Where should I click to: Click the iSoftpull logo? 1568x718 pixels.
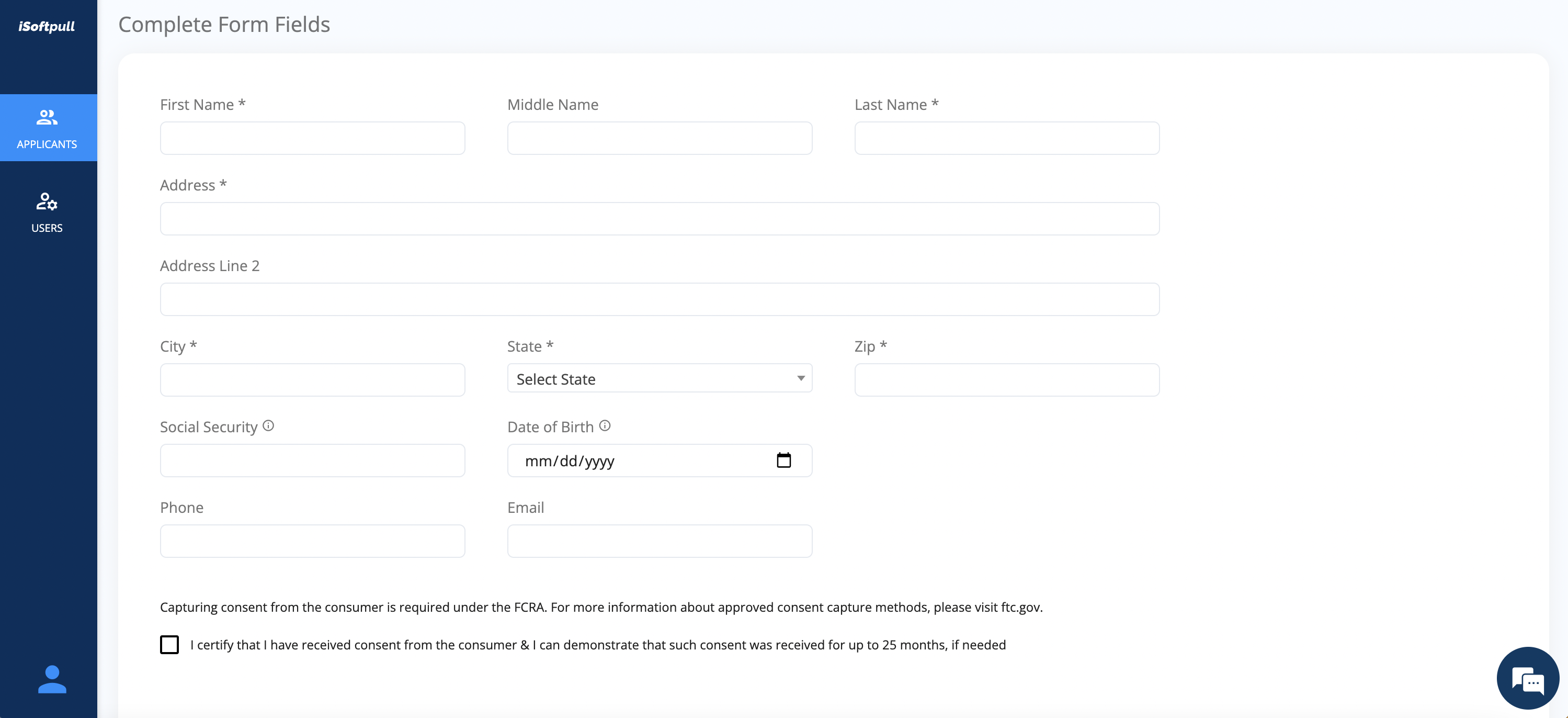click(47, 26)
